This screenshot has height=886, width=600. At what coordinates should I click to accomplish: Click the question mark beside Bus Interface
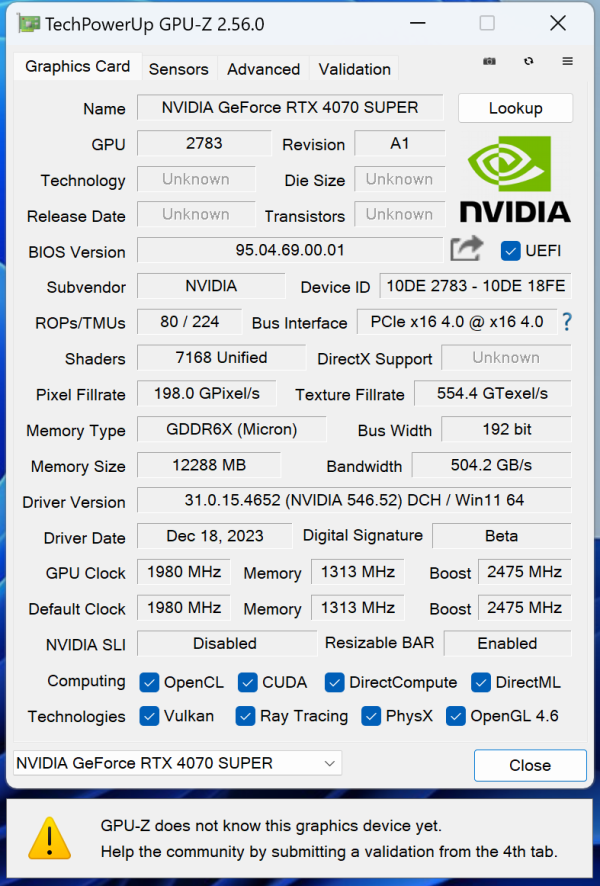click(566, 322)
